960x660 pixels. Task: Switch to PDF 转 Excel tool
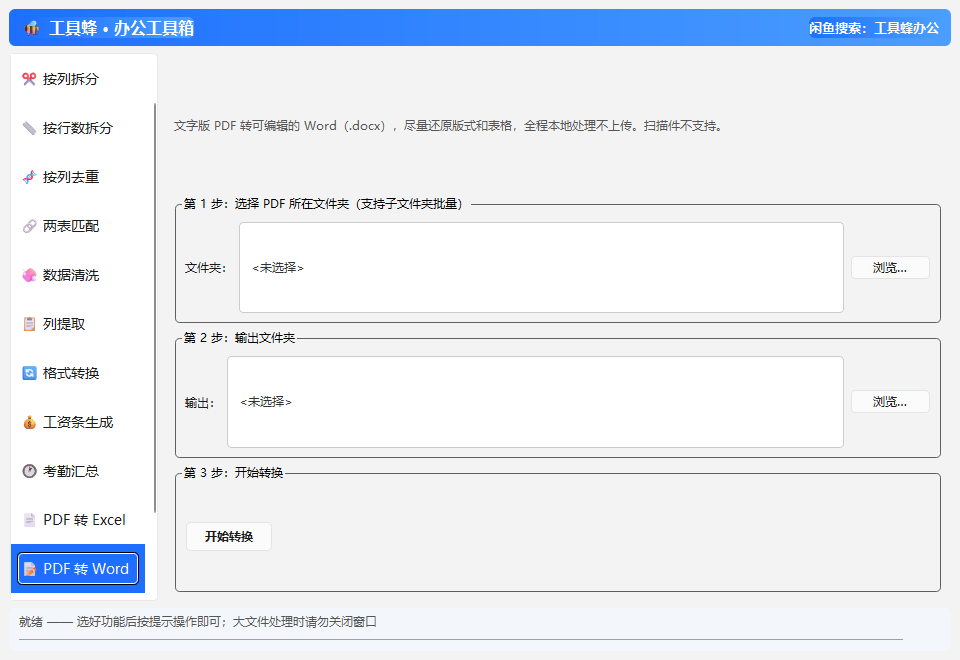78,520
